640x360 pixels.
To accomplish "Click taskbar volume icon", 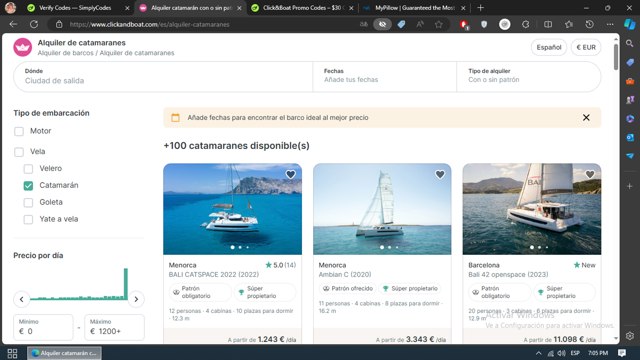I will pyautogui.click(x=562, y=353).
